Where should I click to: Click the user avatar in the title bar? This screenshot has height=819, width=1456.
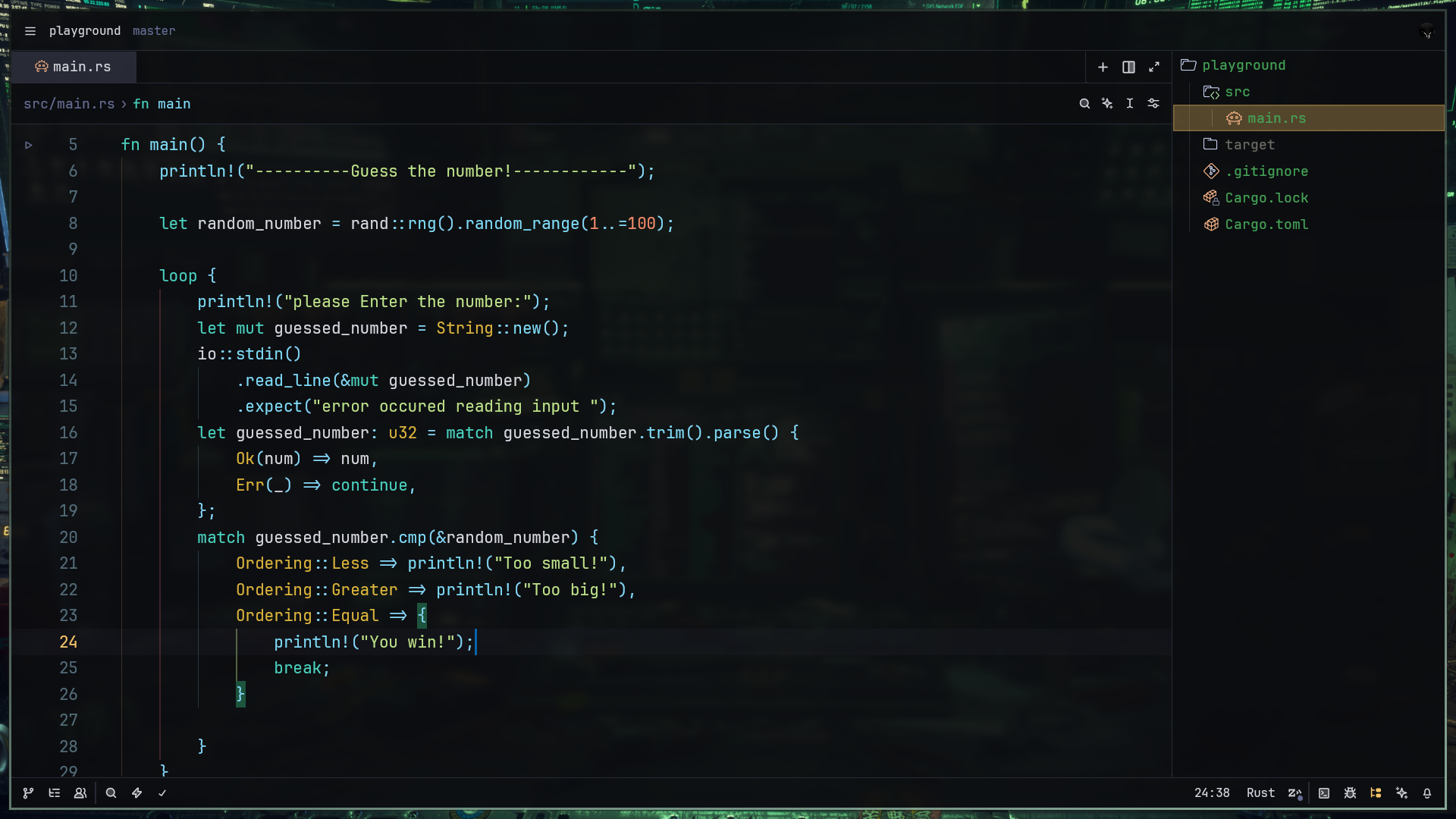tap(1426, 31)
